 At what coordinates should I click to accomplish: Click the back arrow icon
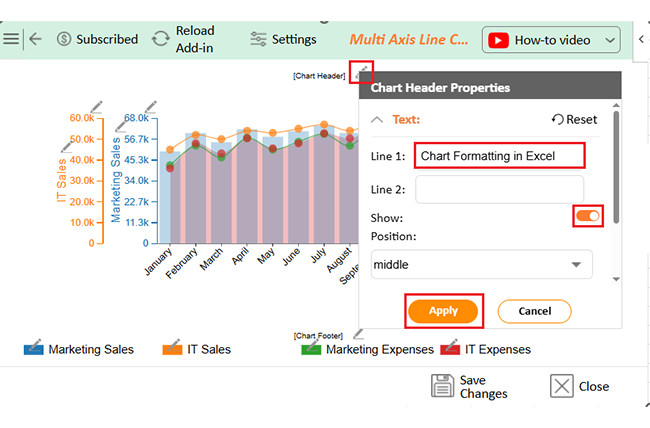click(x=36, y=39)
